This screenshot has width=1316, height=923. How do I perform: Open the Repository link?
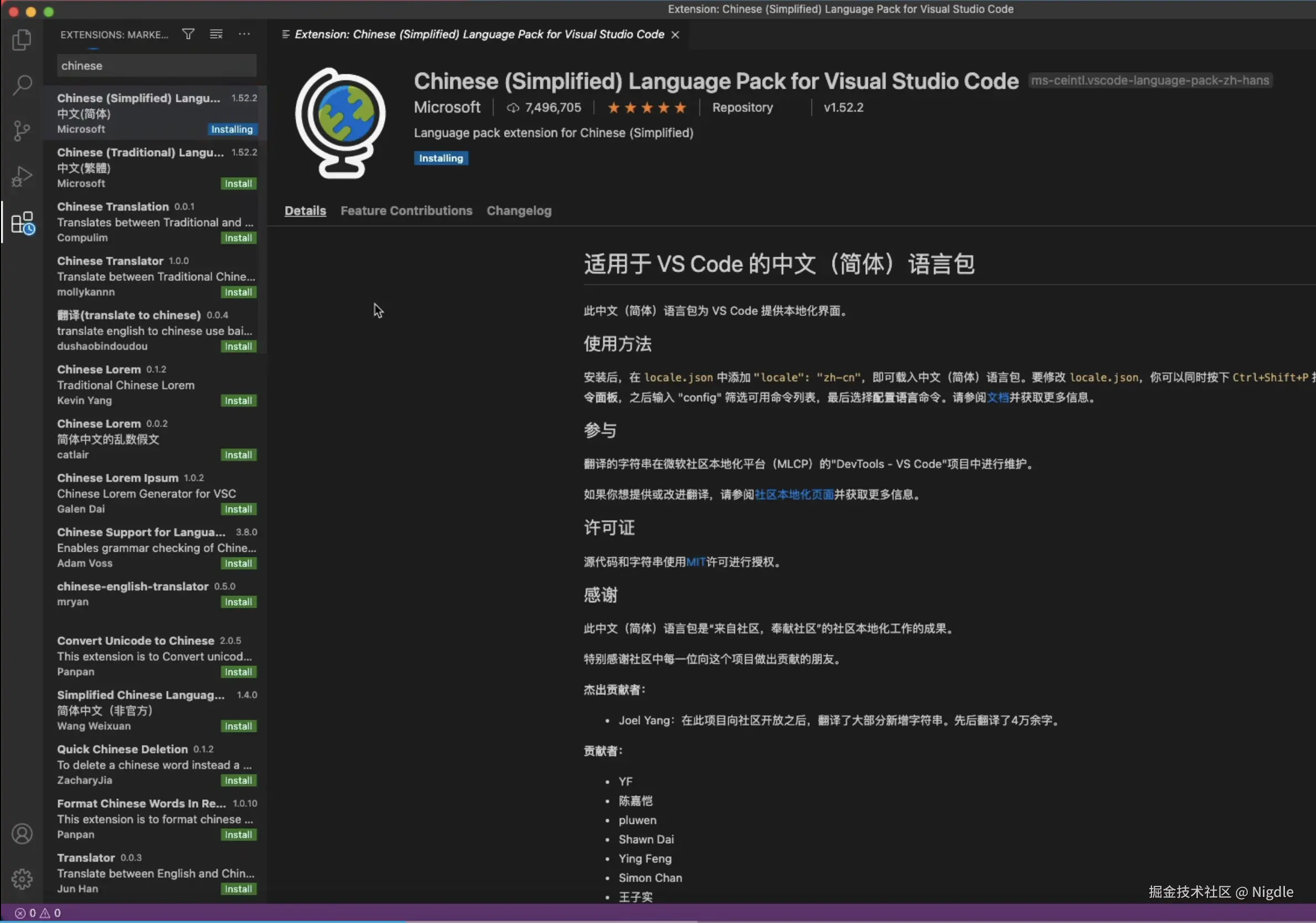tap(743, 108)
